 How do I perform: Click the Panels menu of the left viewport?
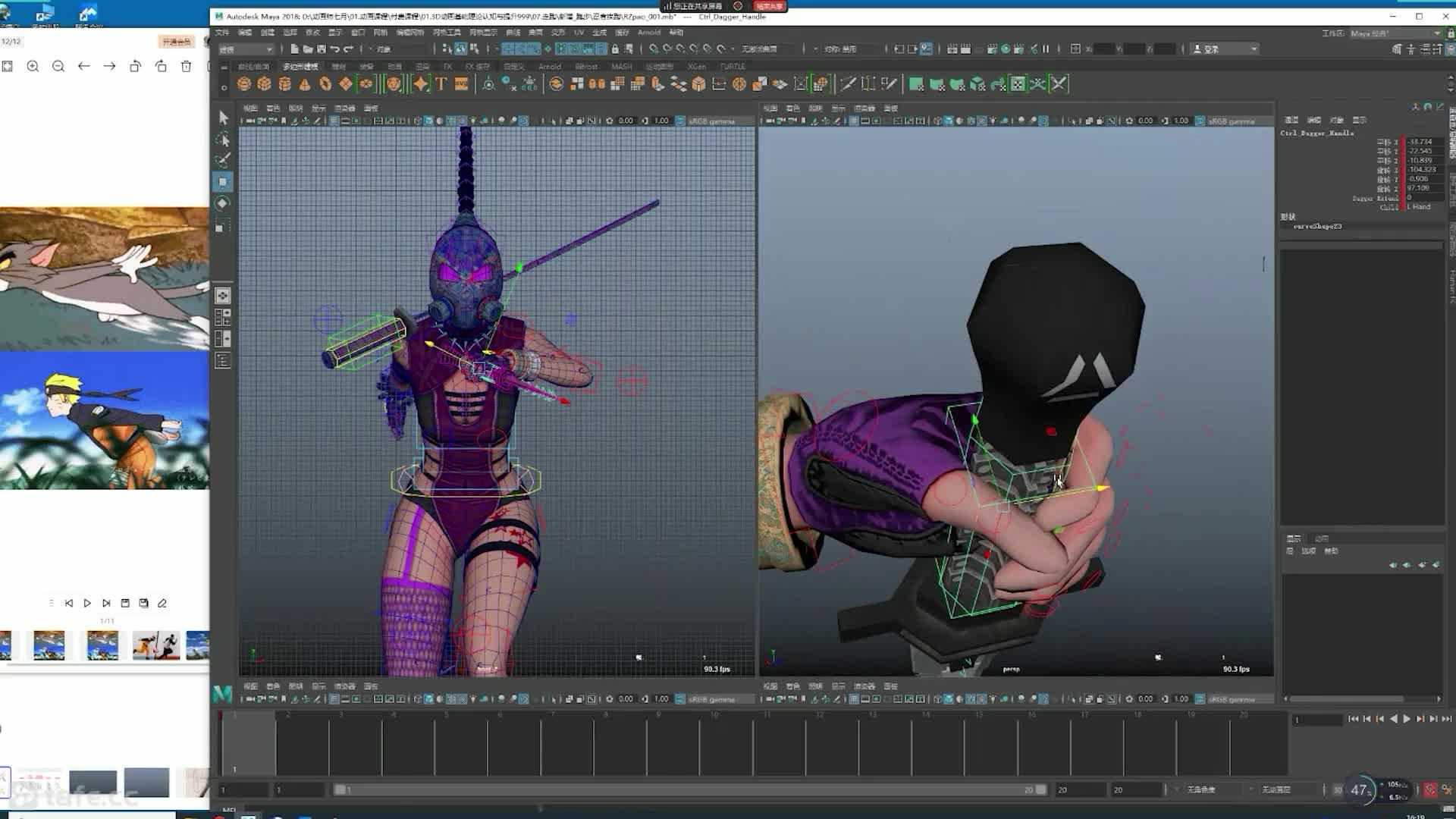click(x=371, y=108)
